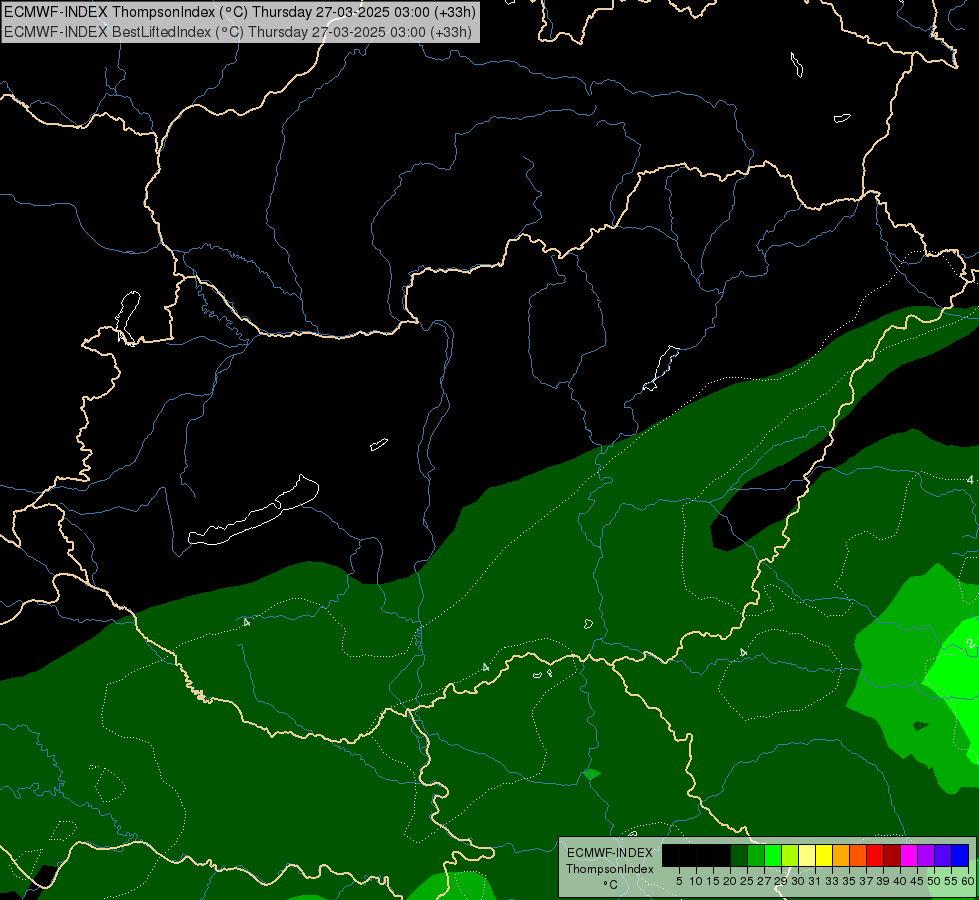Select the magenta 40–45 legend swatch
979x900 pixels.
coord(909,855)
